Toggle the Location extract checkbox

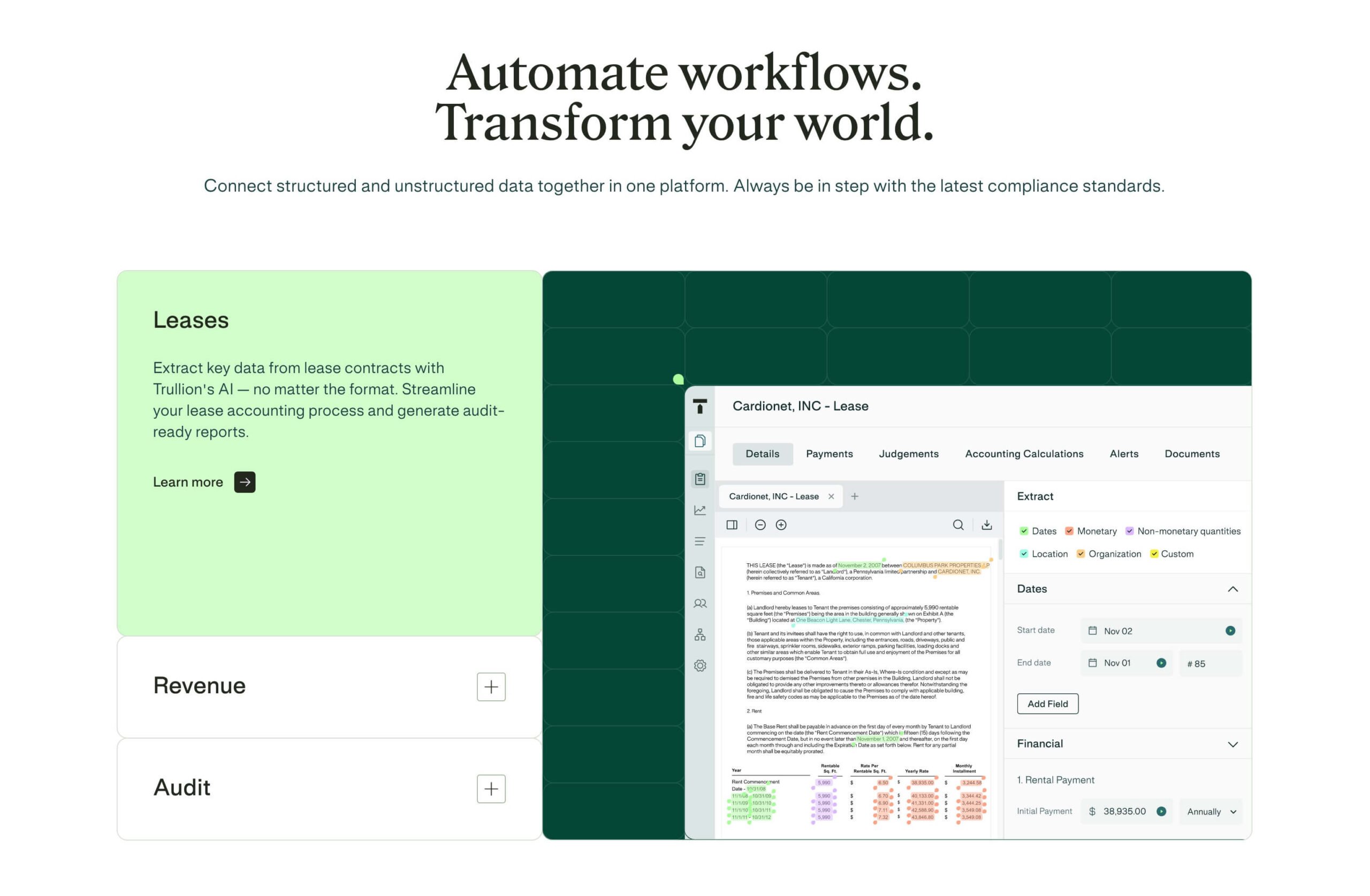(x=1023, y=554)
